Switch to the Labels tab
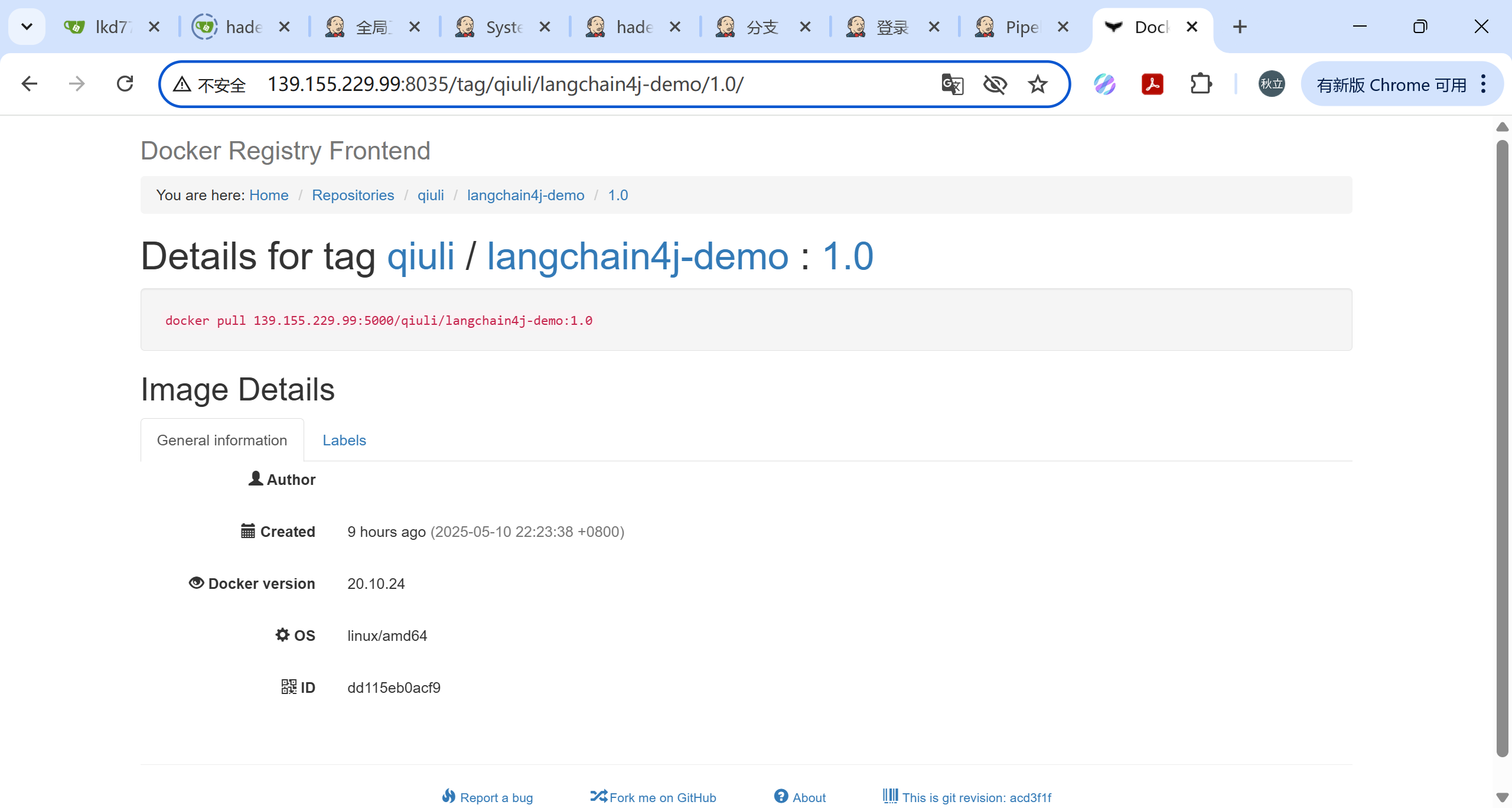 [x=344, y=440]
